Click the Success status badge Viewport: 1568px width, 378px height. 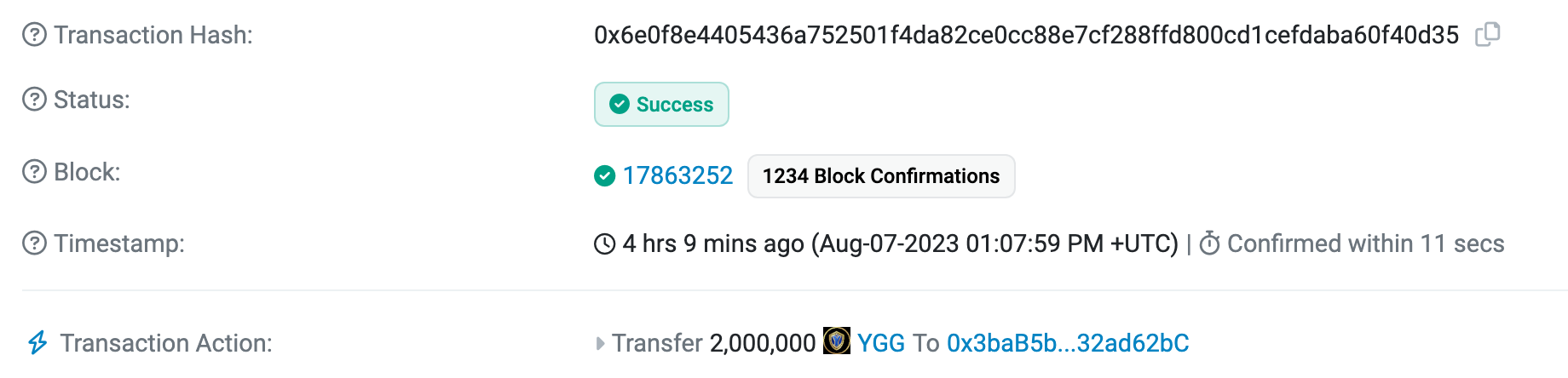661,105
